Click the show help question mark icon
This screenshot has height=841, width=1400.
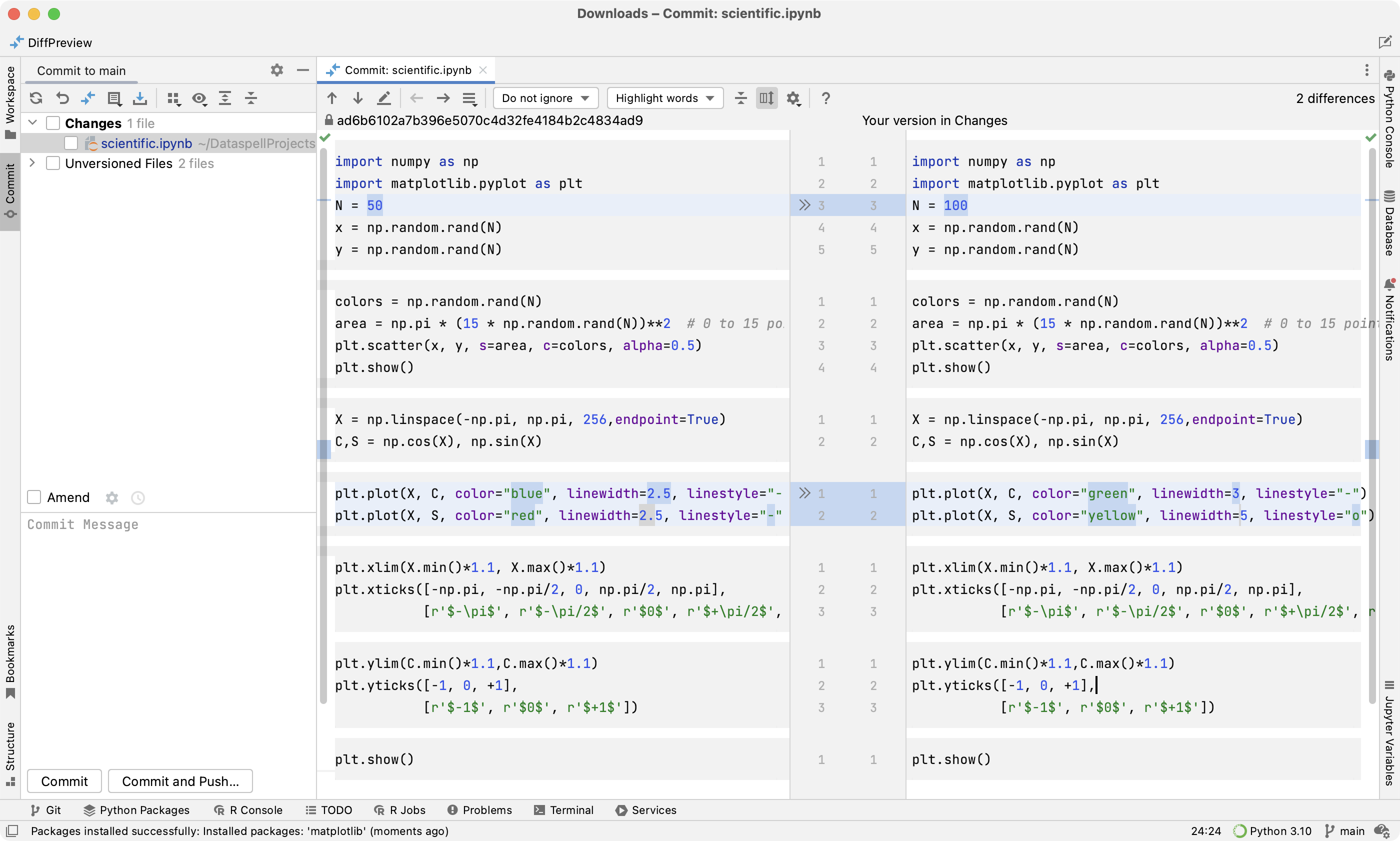[826, 98]
